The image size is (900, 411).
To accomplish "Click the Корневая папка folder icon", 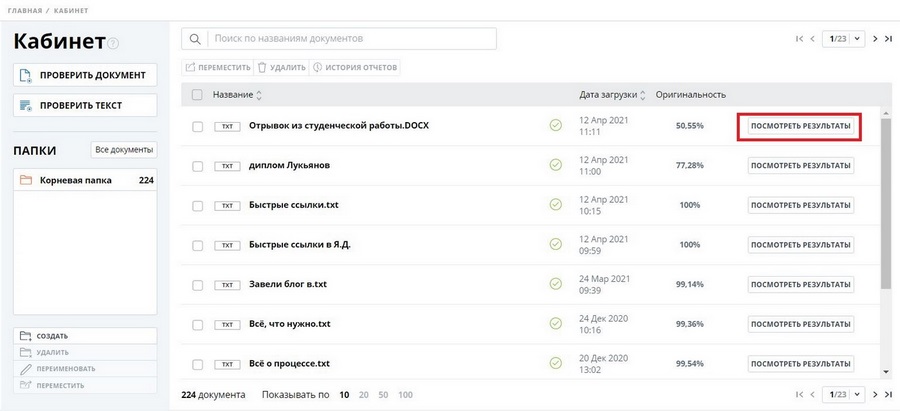I will pyautogui.click(x=25, y=180).
